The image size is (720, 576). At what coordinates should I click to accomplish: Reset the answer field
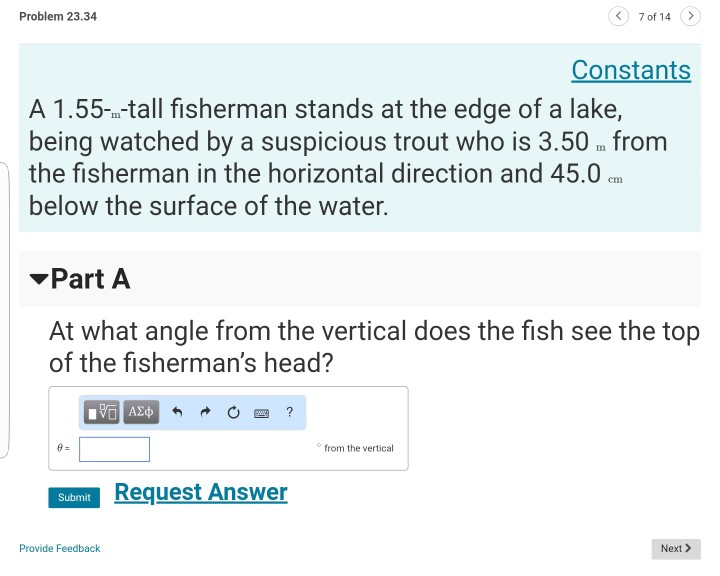pos(232,412)
